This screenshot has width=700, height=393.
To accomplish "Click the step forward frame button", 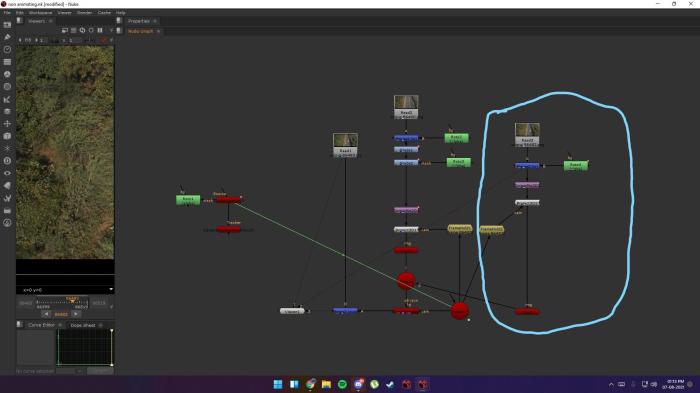I will [76, 314].
